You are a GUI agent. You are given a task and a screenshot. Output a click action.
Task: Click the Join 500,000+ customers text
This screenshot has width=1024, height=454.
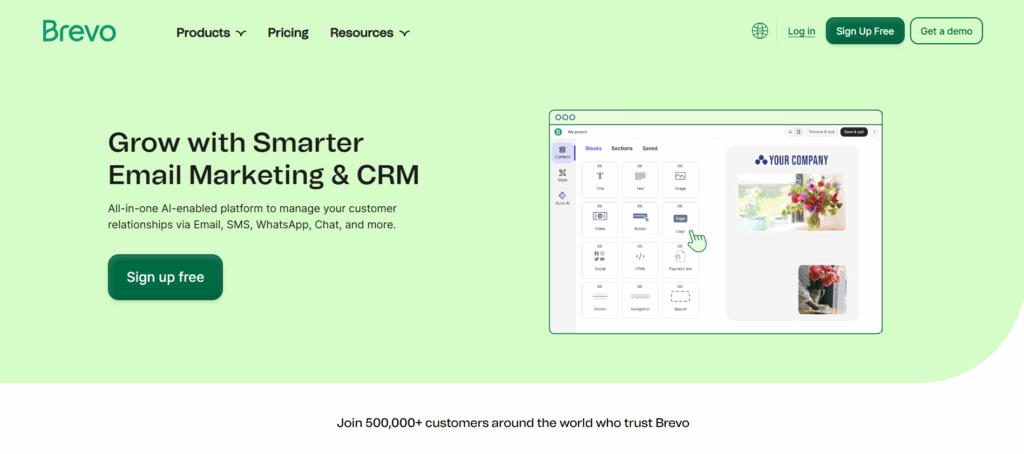click(513, 423)
